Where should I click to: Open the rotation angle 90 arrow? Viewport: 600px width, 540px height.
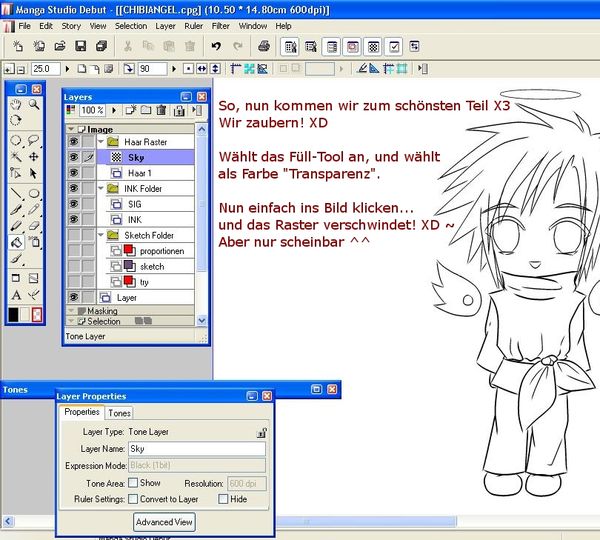174,69
